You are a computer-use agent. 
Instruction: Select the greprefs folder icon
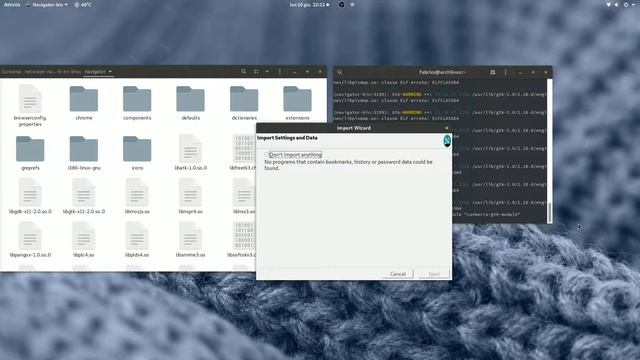click(x=30, y=149)
